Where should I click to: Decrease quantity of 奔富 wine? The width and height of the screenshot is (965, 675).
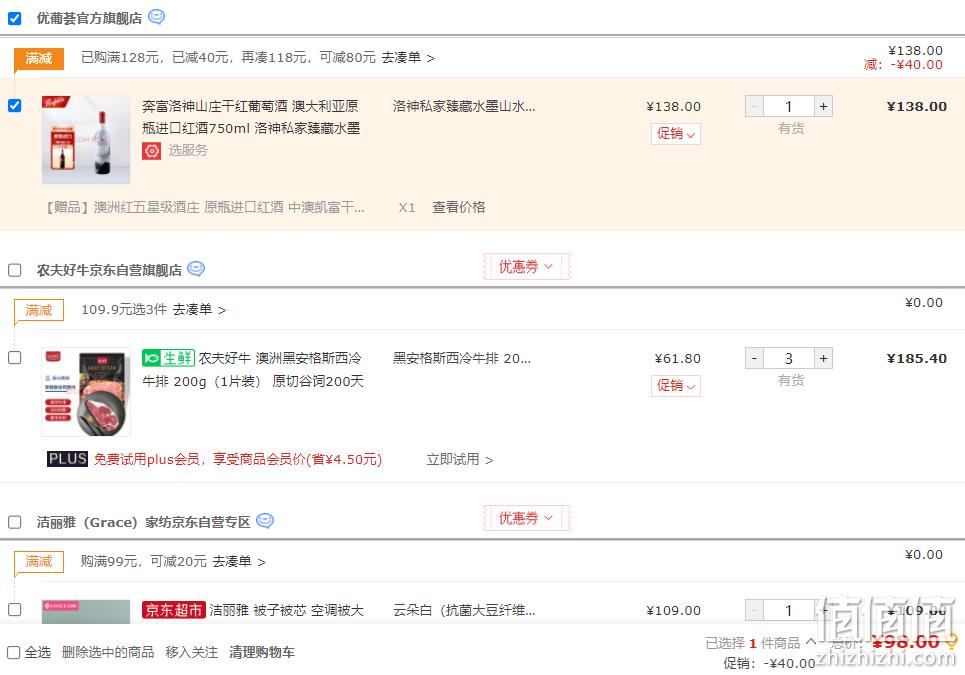[x=755, y=106]
